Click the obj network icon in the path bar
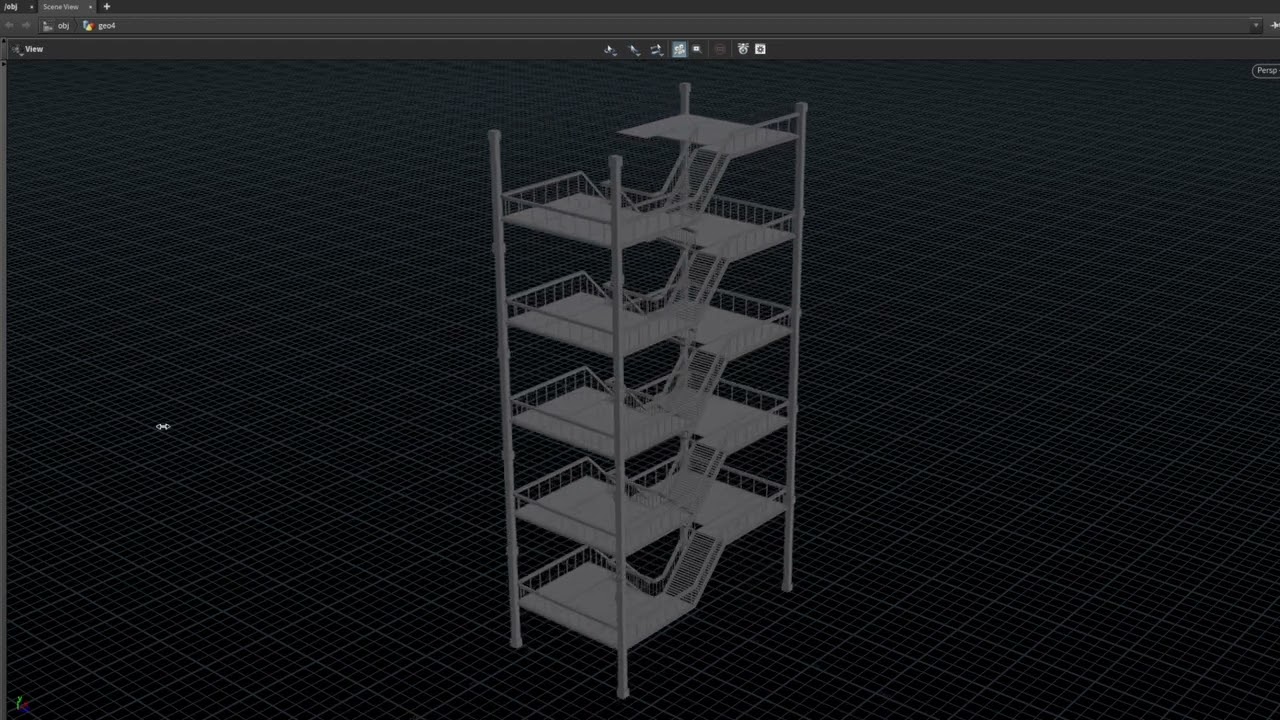Viewport: 1280px width, 720px height. [x=48, y=25]
